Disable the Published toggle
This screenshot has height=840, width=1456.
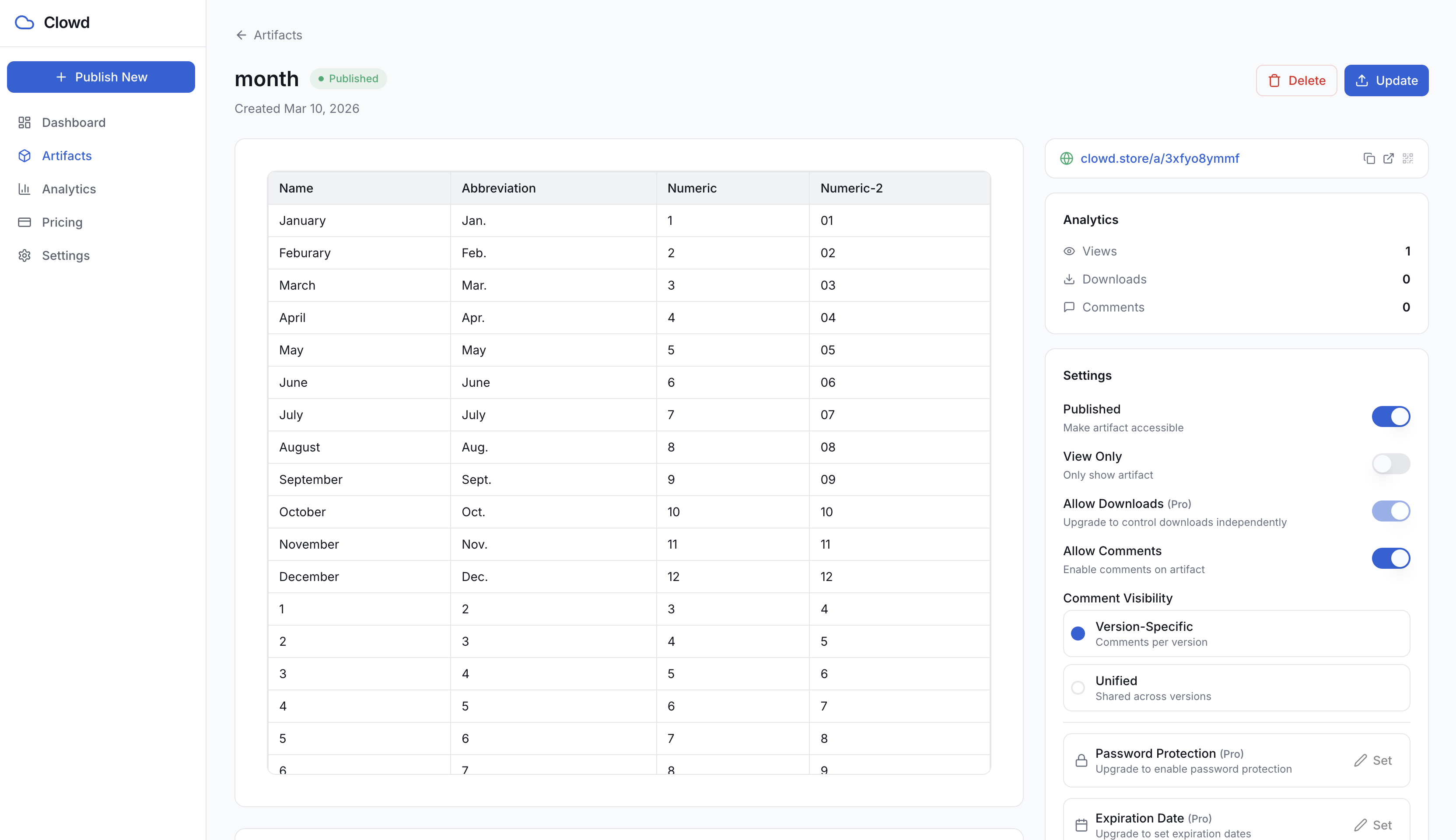click(1390, 416)
